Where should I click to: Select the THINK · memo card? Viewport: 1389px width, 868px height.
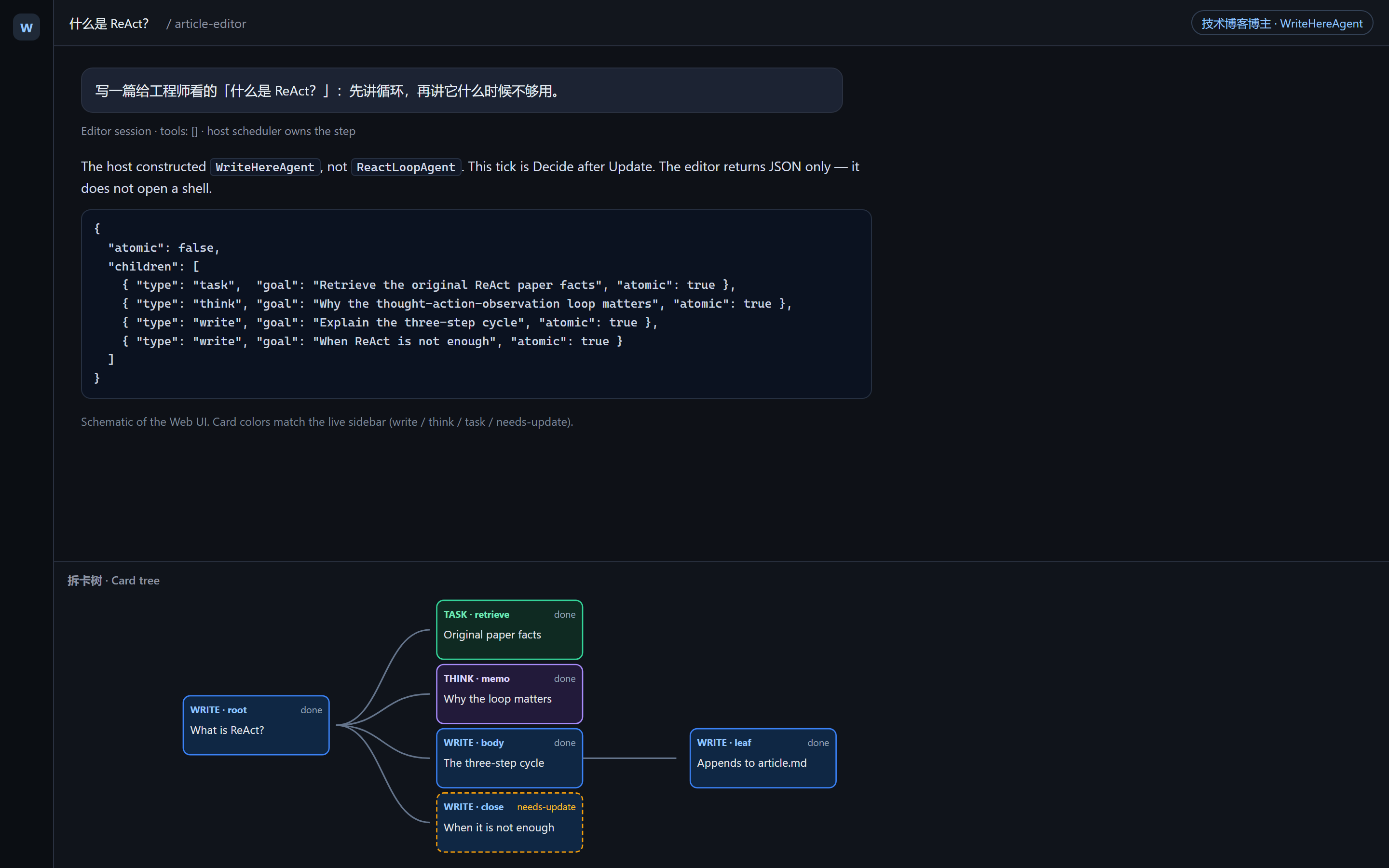click(509, 694)
